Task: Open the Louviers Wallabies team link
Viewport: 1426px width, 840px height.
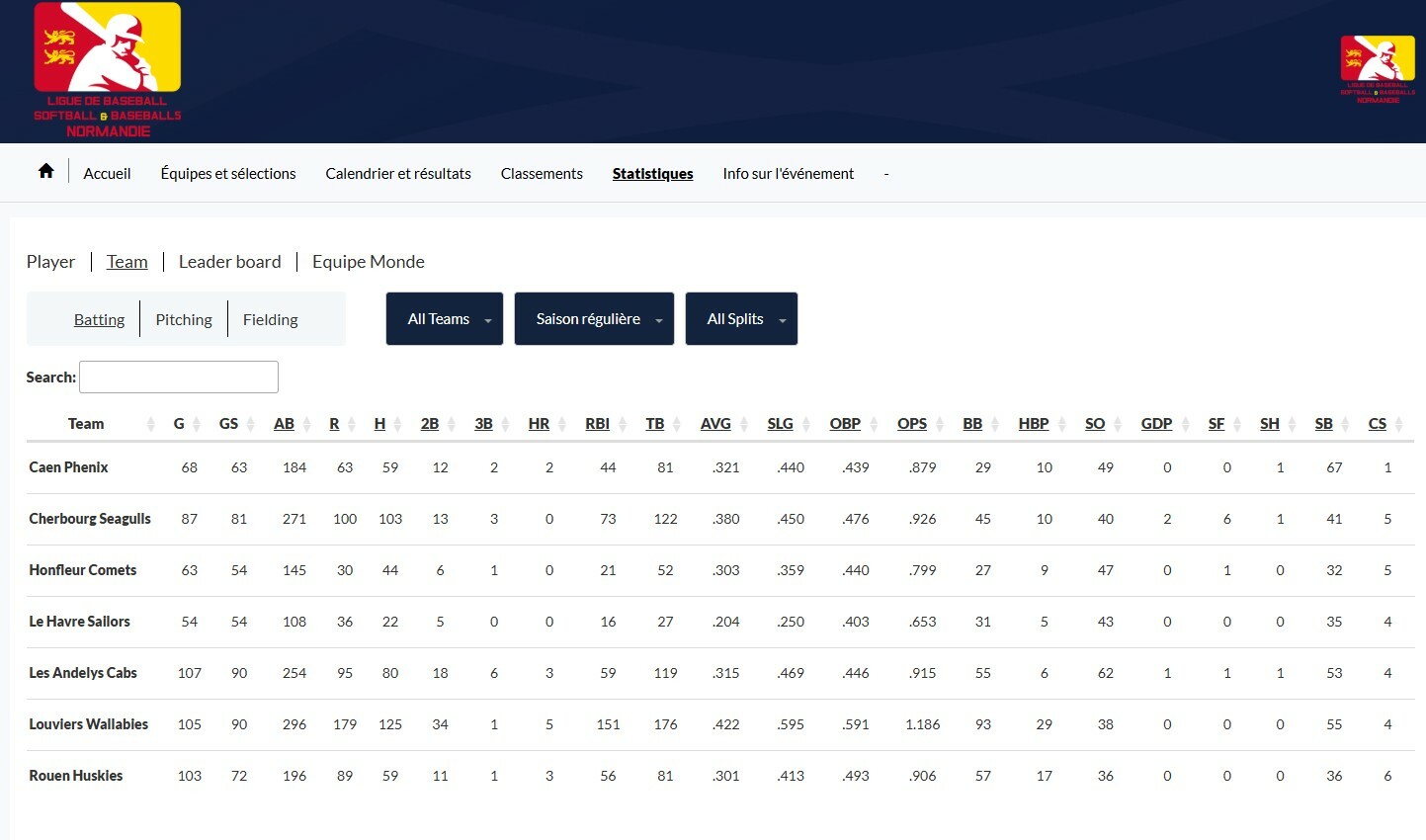Action: click(x=89, y=724)
